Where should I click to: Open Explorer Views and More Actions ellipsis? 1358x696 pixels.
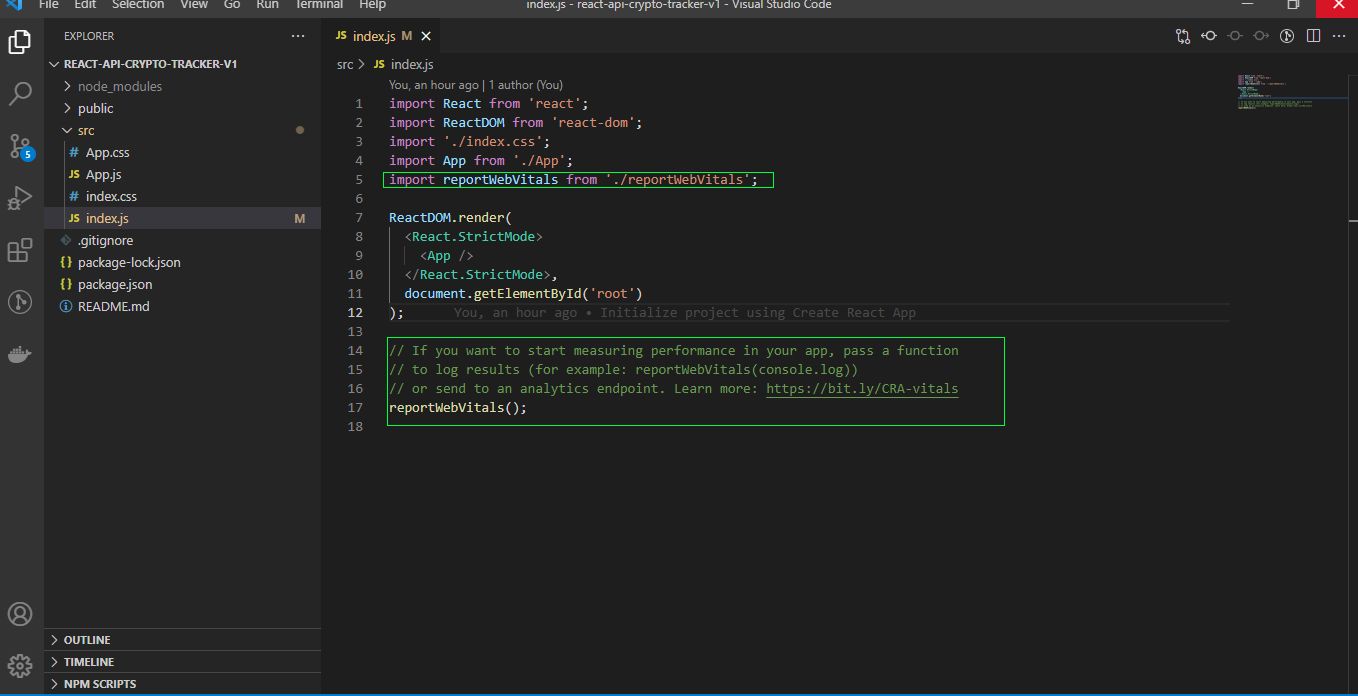tap(298, 36)
